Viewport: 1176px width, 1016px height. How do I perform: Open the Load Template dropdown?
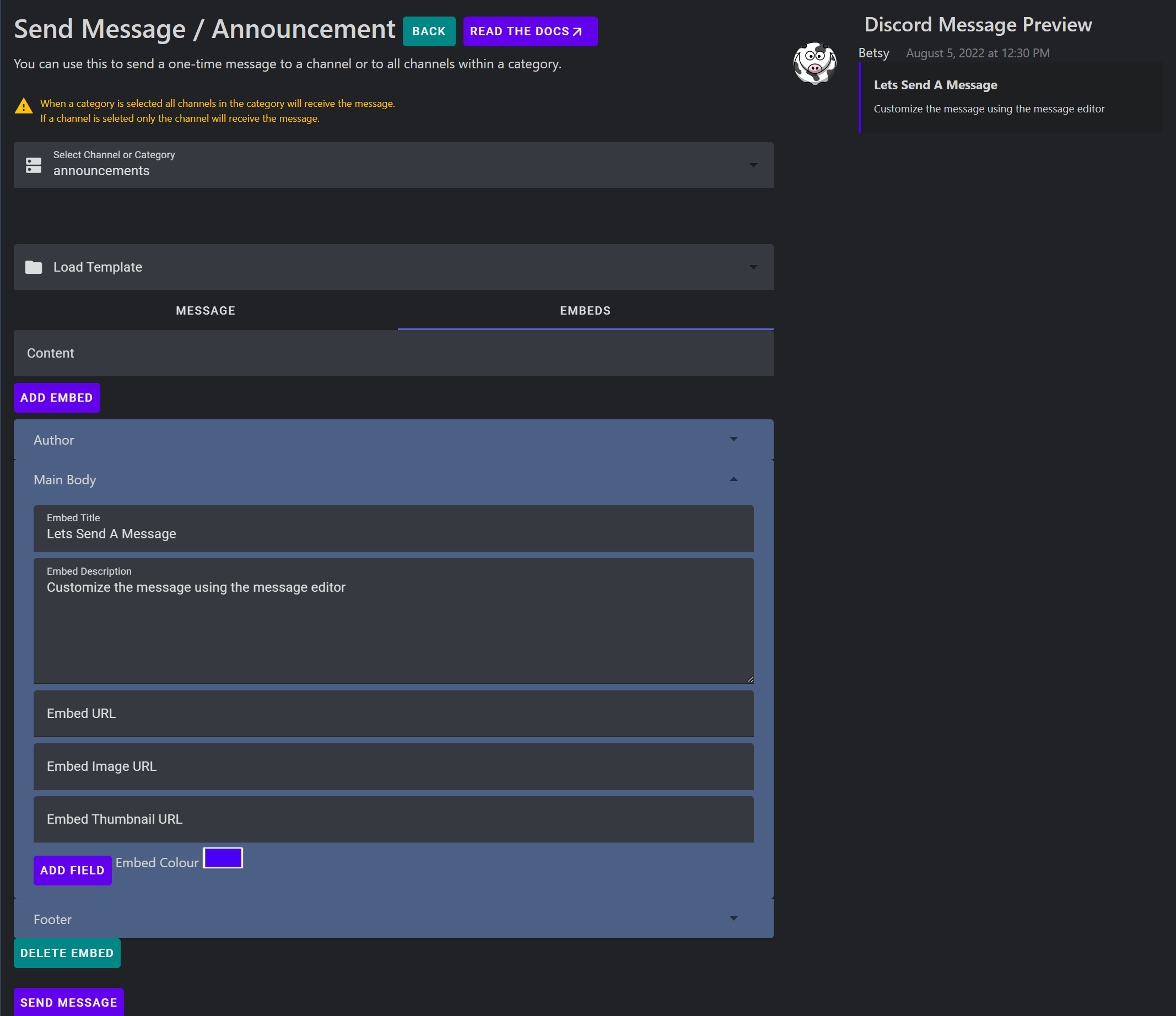754,267
